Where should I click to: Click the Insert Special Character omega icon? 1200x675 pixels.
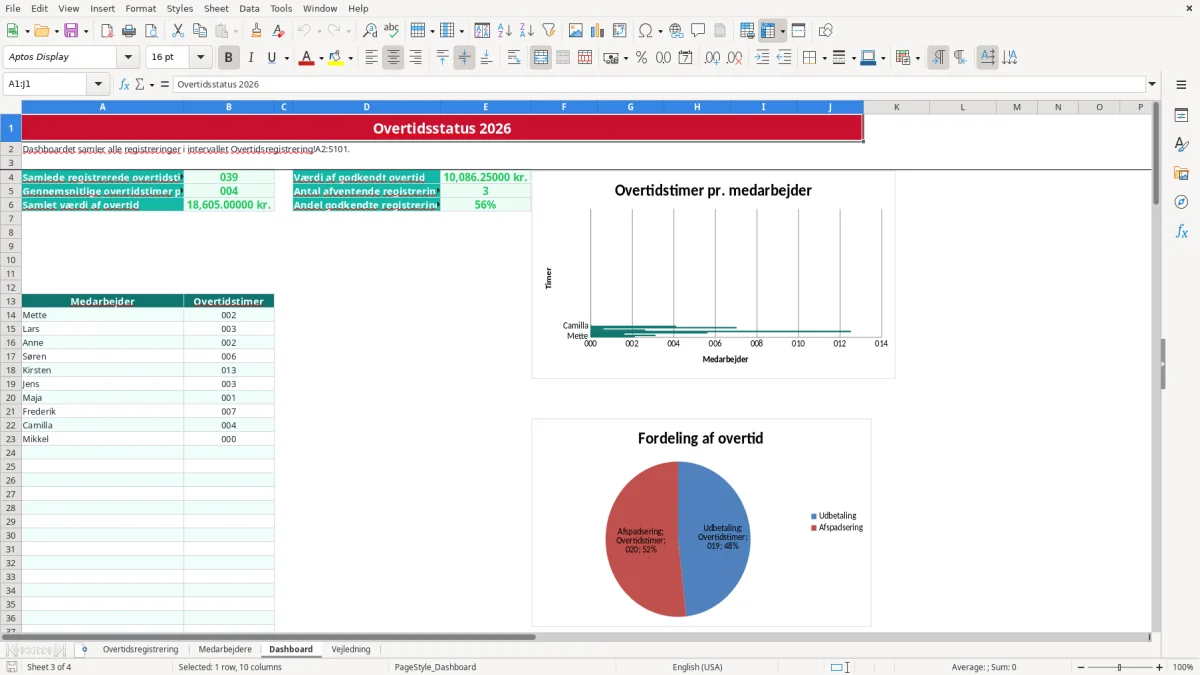(x=645, y=31)
